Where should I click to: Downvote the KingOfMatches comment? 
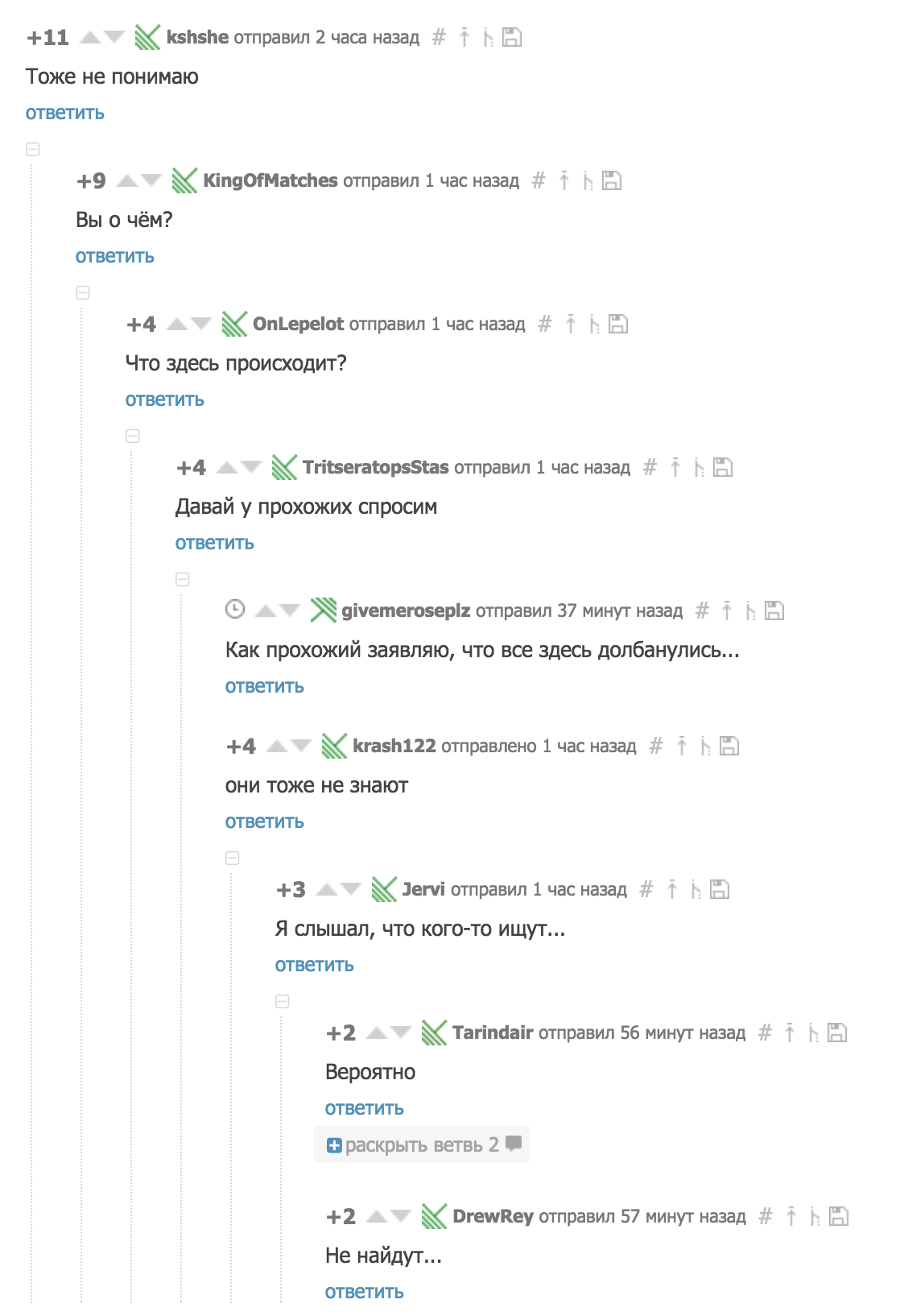coord(151,180)
